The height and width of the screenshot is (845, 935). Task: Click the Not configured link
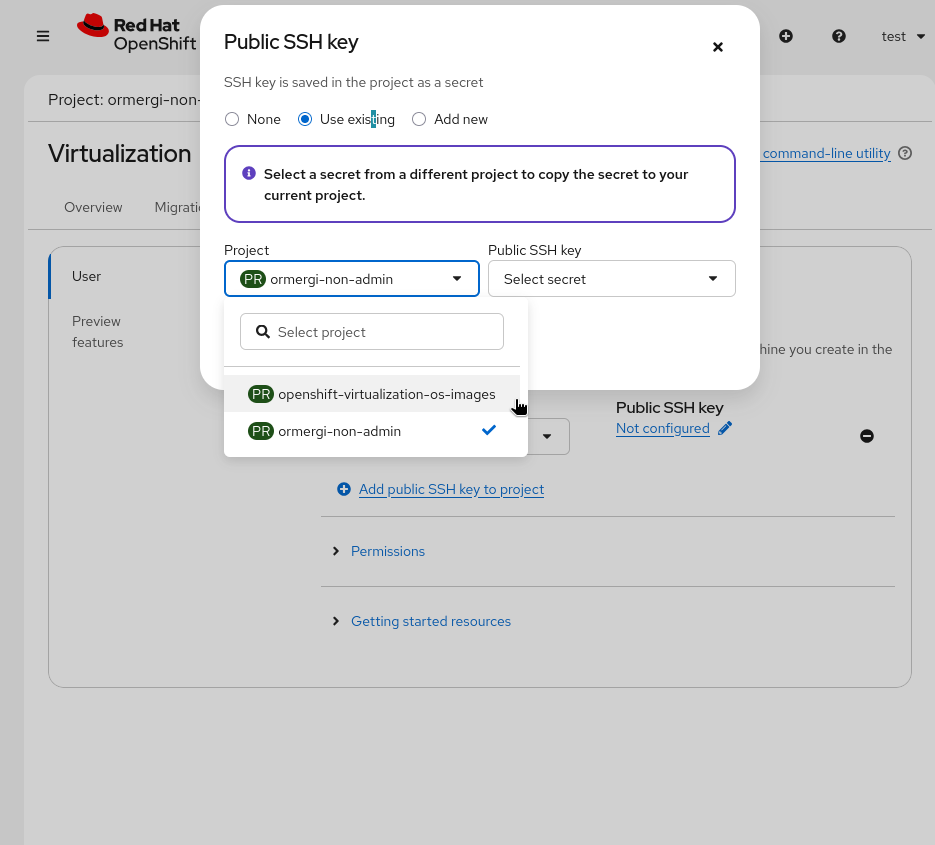point(662,428)
